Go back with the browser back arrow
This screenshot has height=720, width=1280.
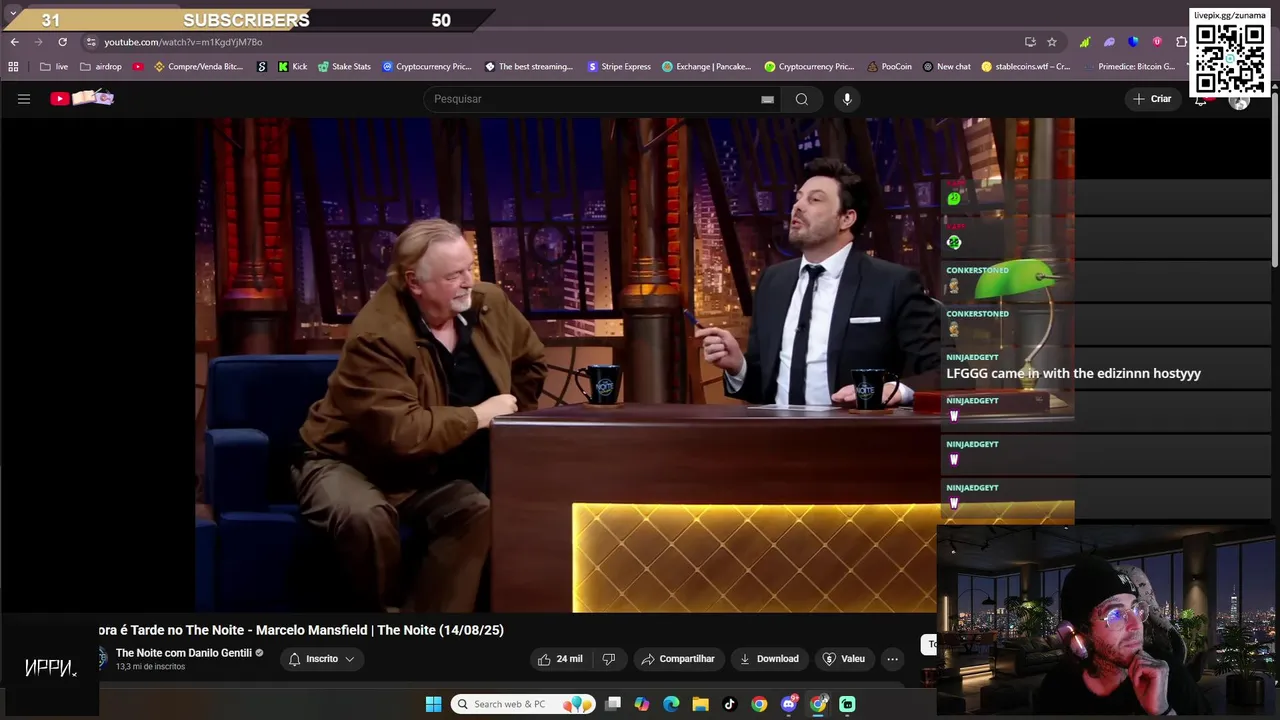[14, 42]
